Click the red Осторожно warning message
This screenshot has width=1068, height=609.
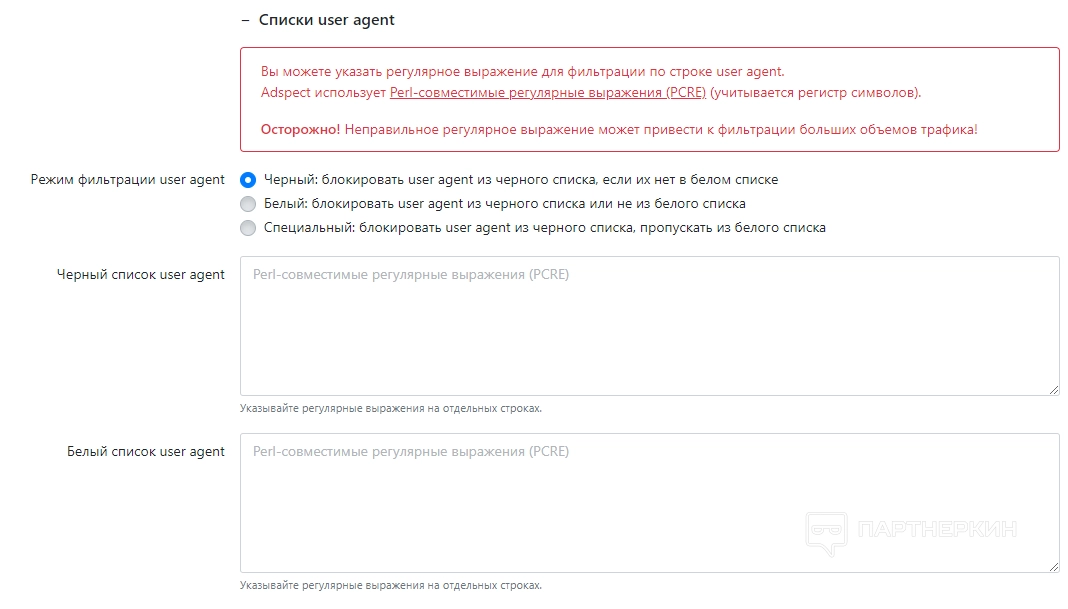(x=619, y=130)
